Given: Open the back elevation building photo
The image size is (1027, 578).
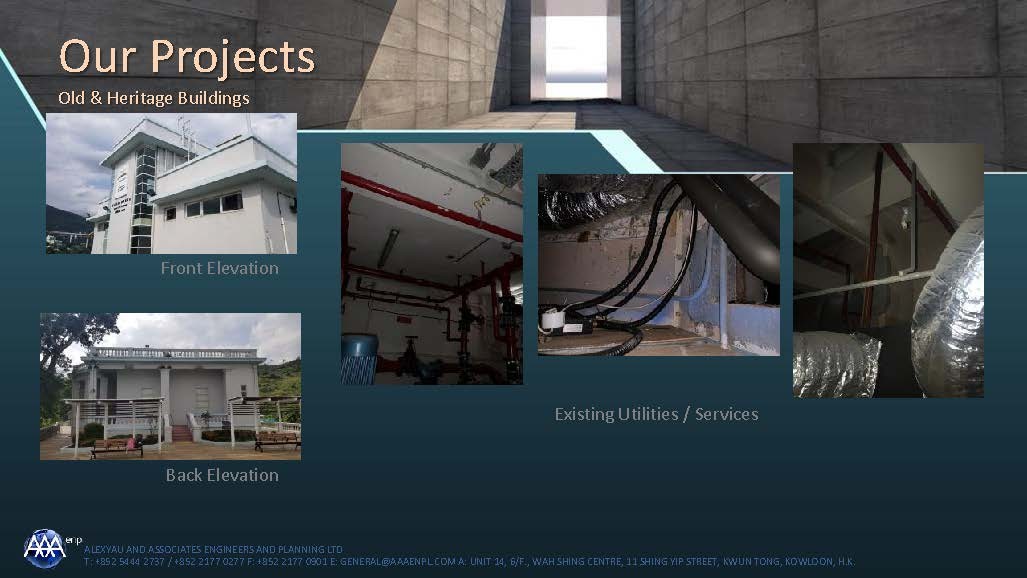Looking at the screenshot, I should pos(170,386).
